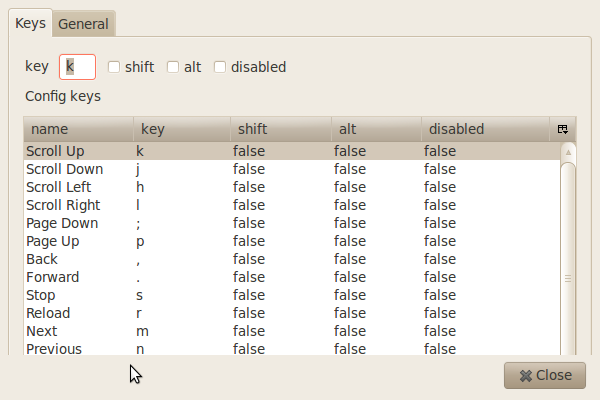Sort by the disabled column header
This screenshot has height=400, width=600.
point(485,129)
